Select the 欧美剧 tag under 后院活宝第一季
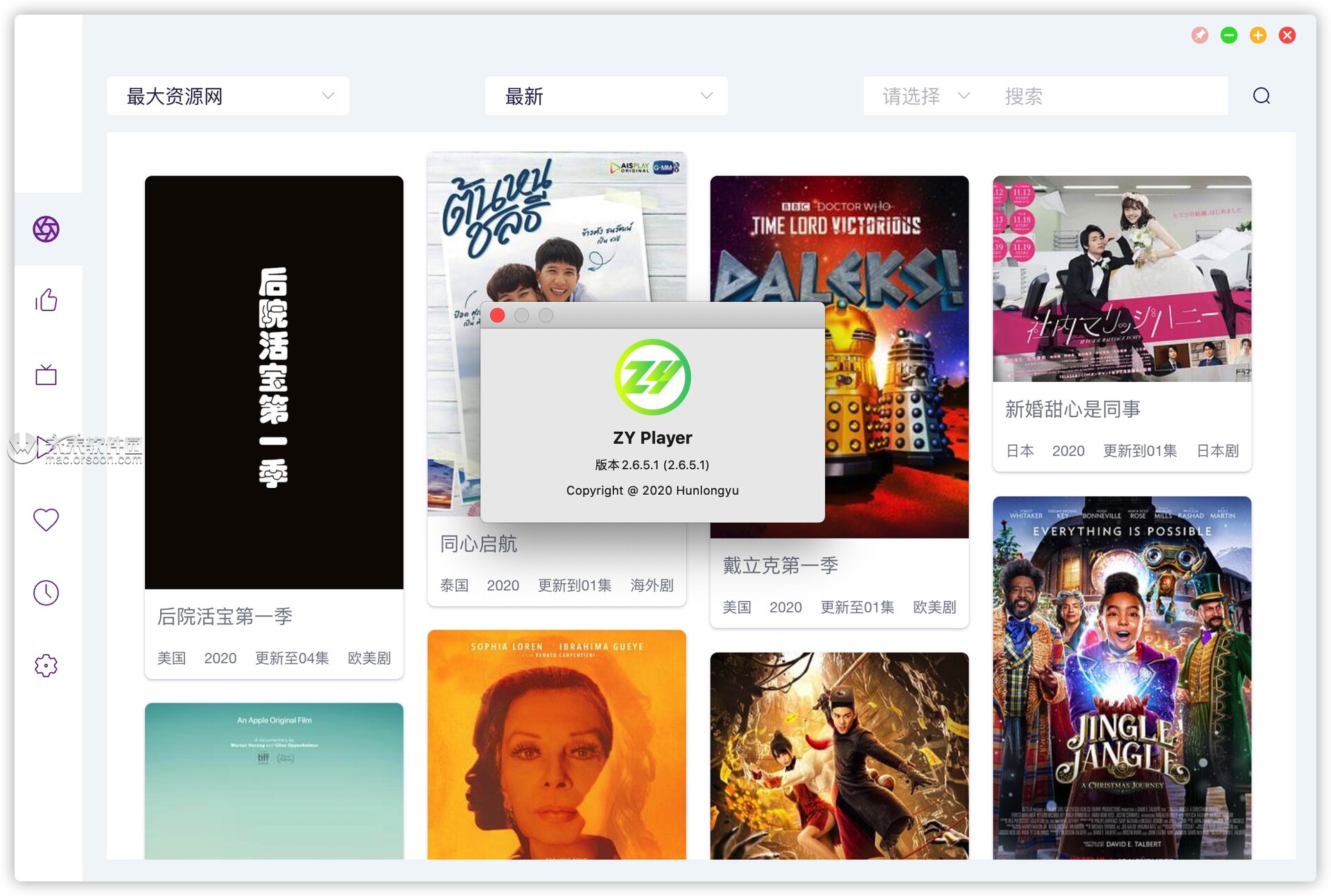1331x896 pixels. (368, 658)
